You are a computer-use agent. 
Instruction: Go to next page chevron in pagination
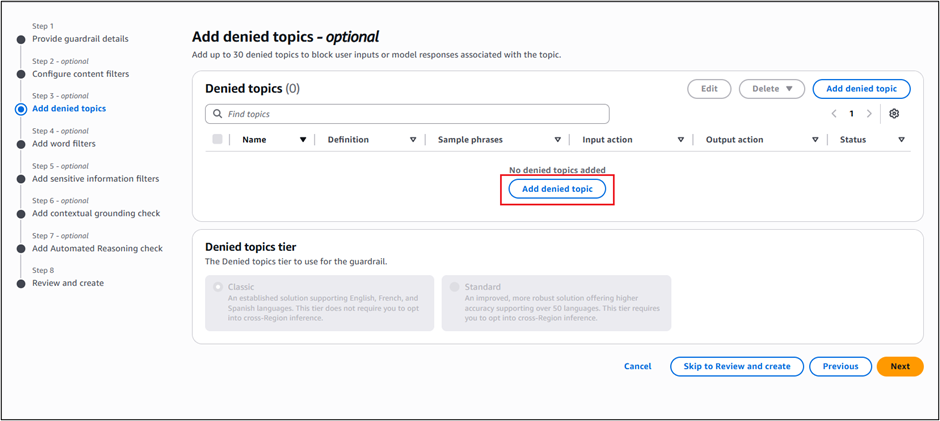pyautogui.click(x=869, y=114)
